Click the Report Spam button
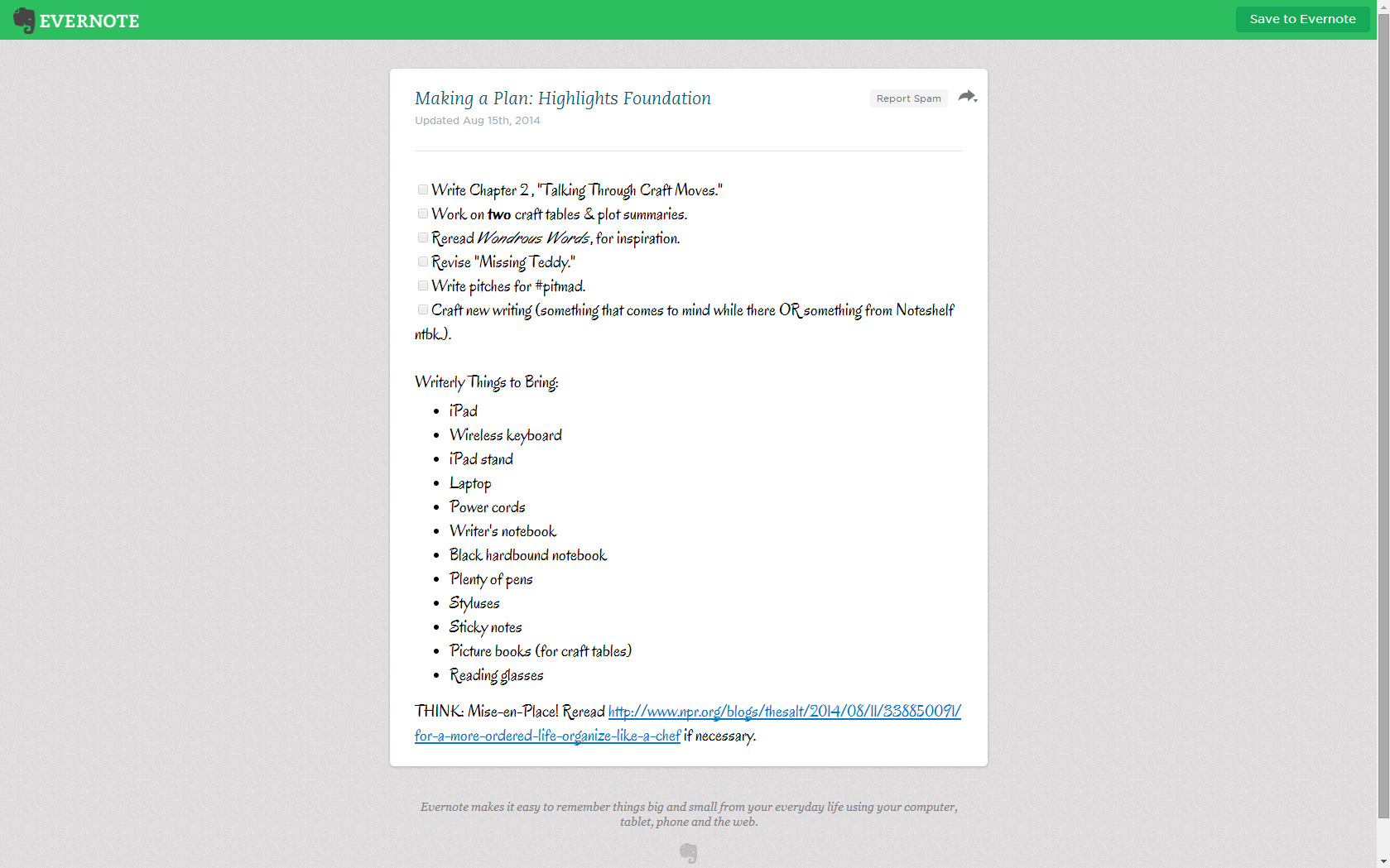The width and height of the screenshot is (1390, 868). click(908, 98)
